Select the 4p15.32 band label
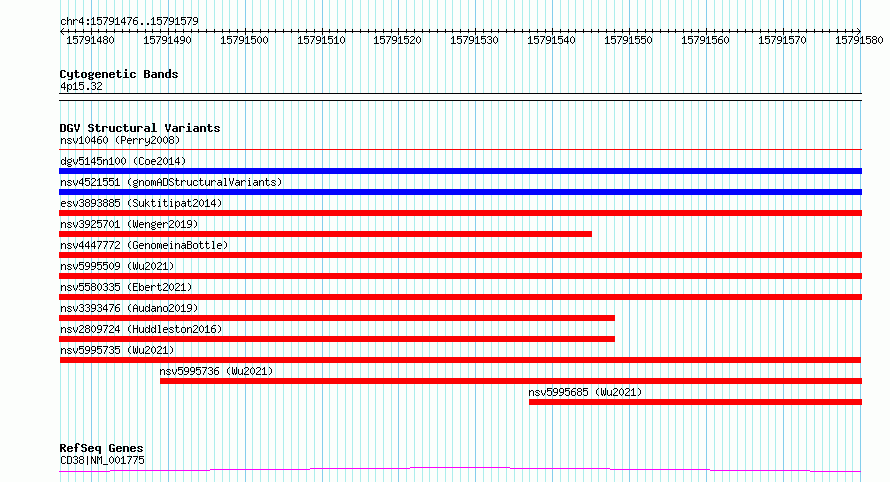This screenshot has height=482, width=890. pos(81,86)
